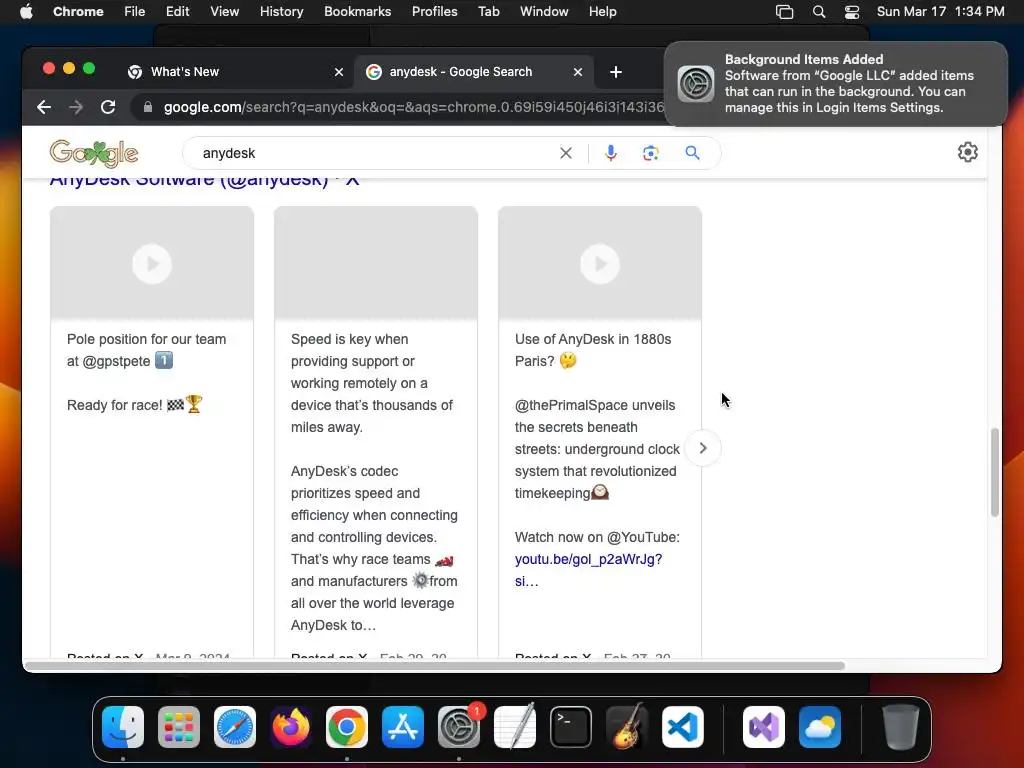This screenshot has height=768, width=1024.
Task: Open the Bookmarks menu
Action: [x=357, y=12]
